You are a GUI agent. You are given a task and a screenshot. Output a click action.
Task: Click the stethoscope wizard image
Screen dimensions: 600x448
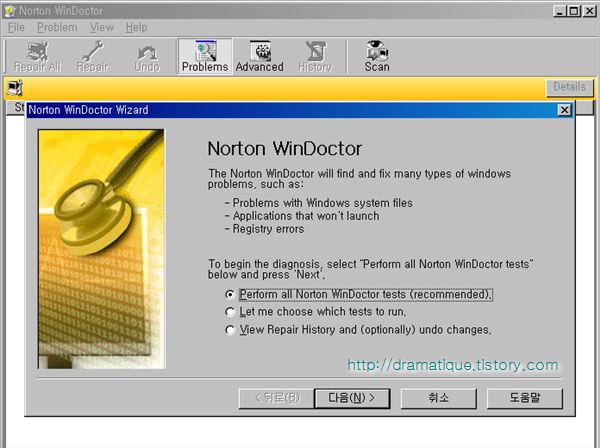click(x=102, y=249)
